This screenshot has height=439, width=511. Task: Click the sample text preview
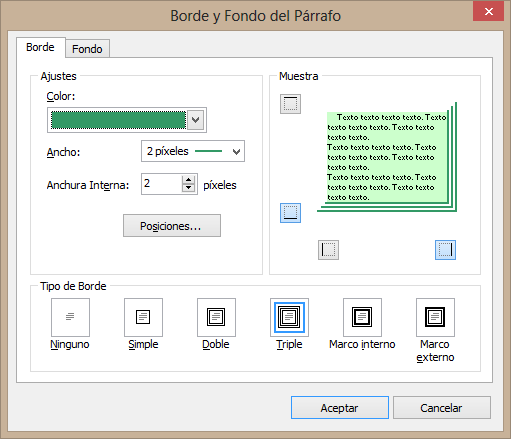click(x=387, y=157)
